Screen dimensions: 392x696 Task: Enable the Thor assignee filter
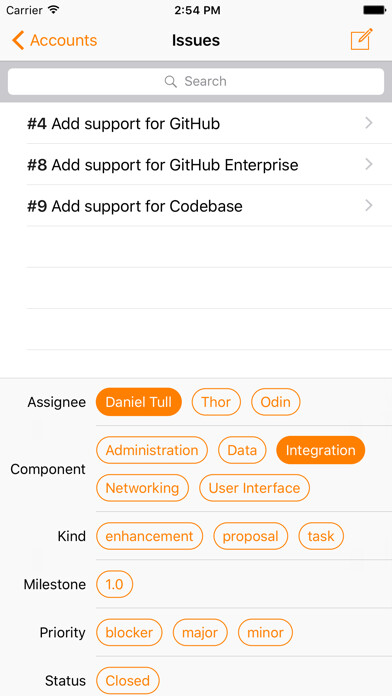[x=216, y=402]
